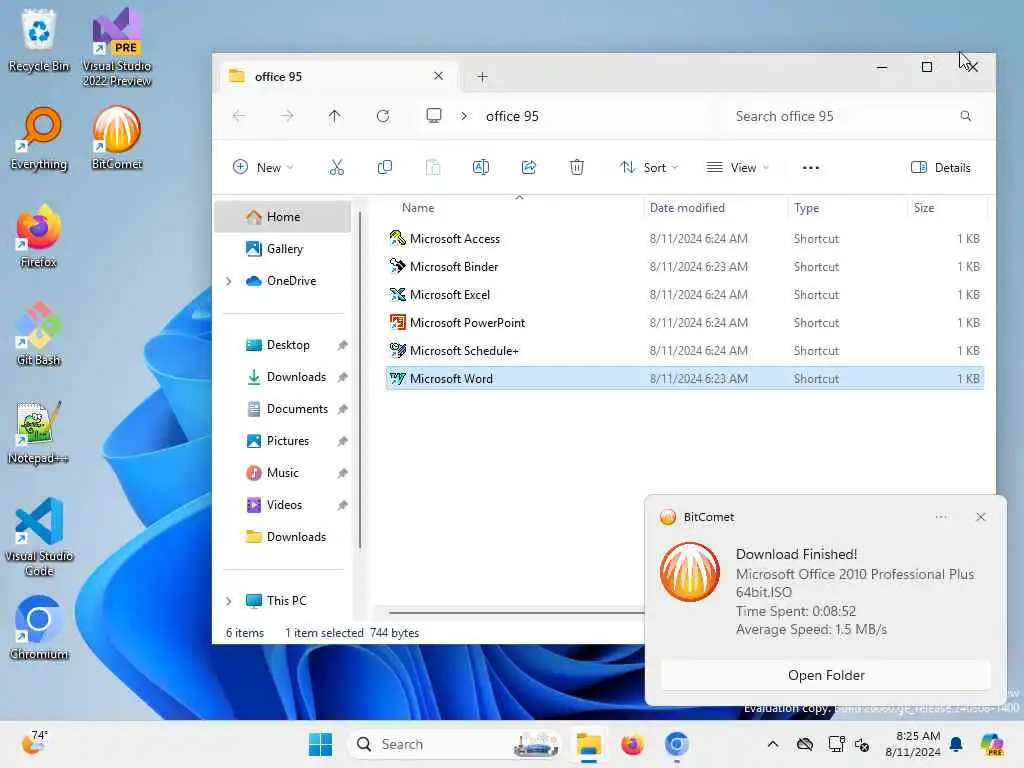Image resolution: width=1024 pixels, height=768 pixels.
Task: Open pinned Downloads with arrow icon
Action: tap(282, 377)
